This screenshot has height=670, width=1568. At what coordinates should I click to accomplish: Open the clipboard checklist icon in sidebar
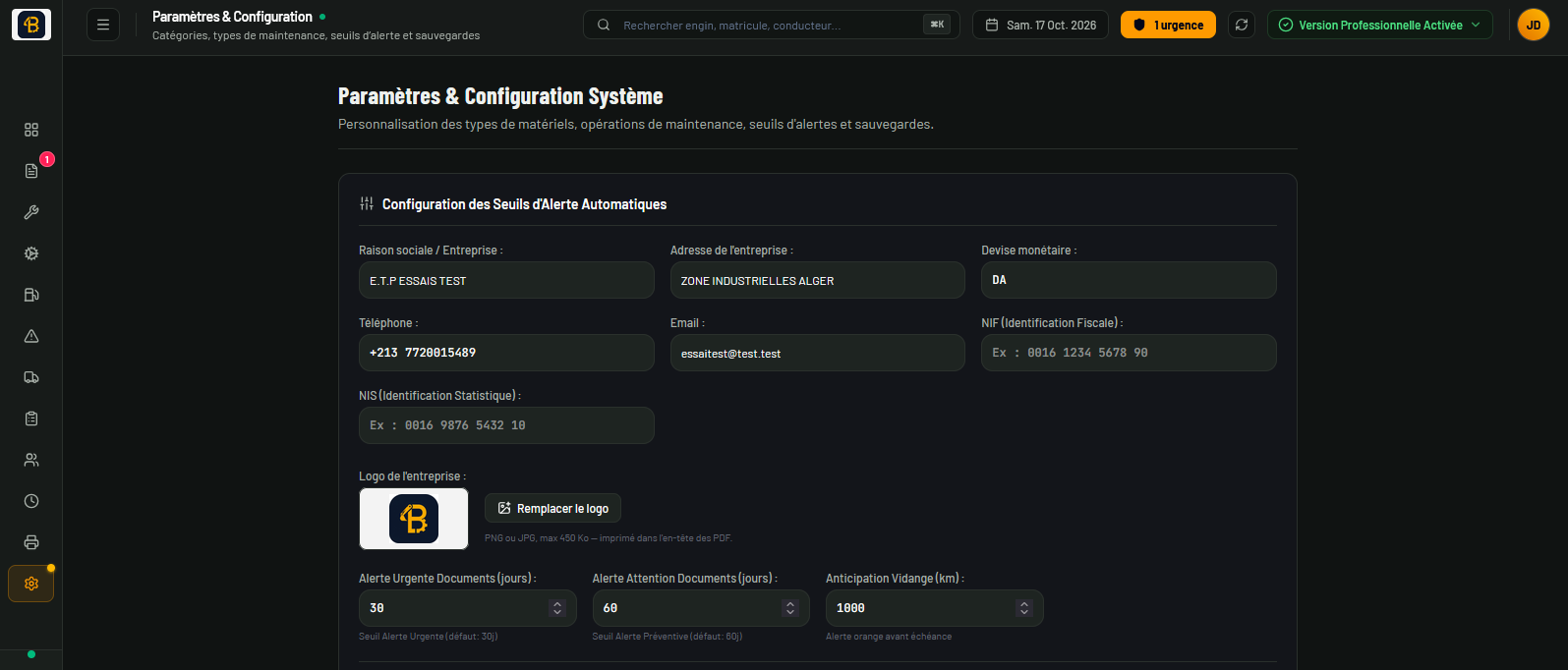[31, 419]
